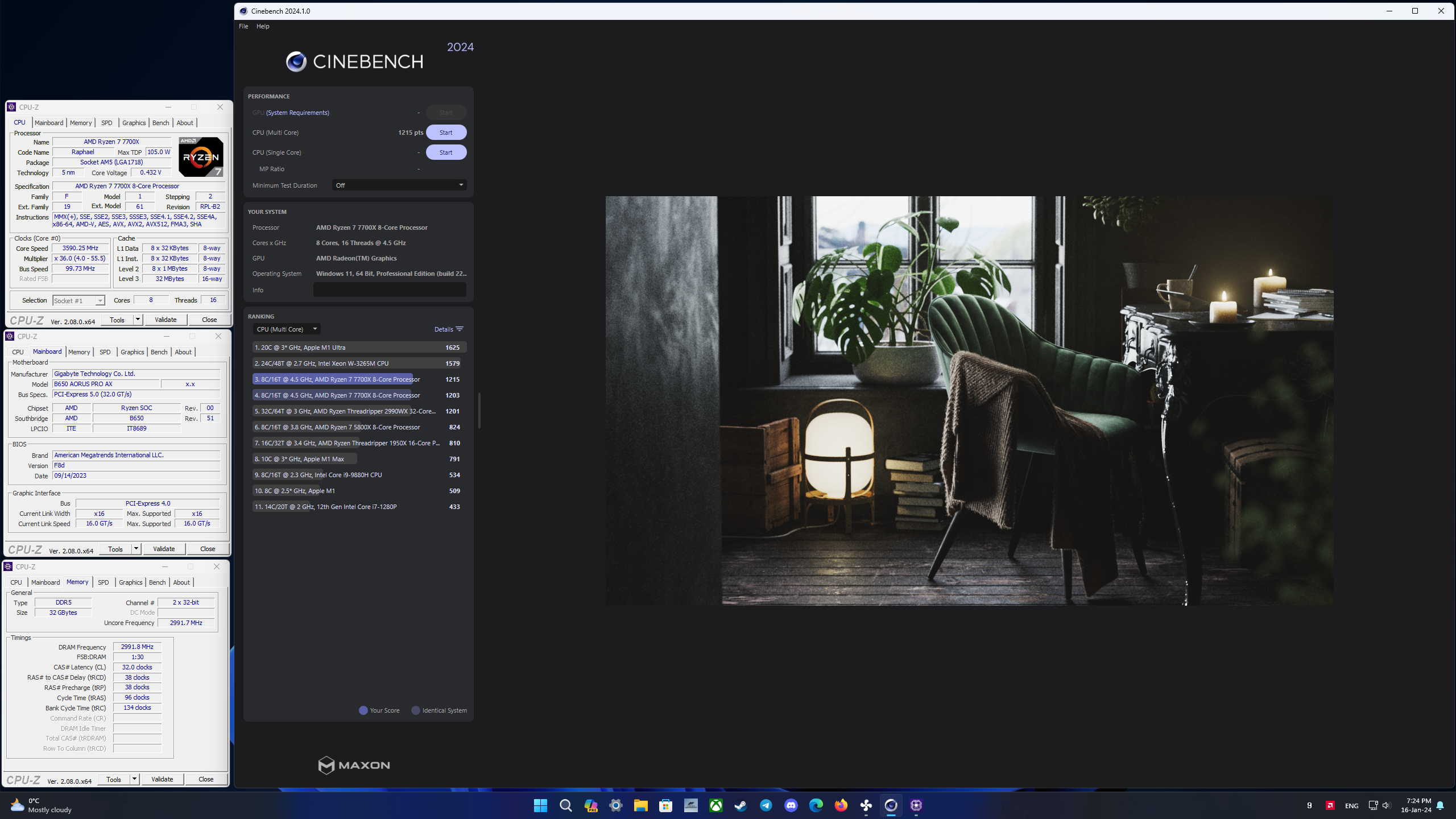Click the Your Score legend indicator
Viewport: 1456px width, 819px height.
[363, 710]
